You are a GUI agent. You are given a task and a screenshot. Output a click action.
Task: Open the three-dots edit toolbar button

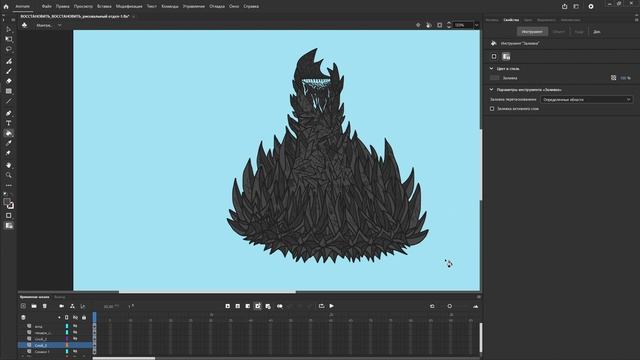pyautogui.click(x=9, y=185)
